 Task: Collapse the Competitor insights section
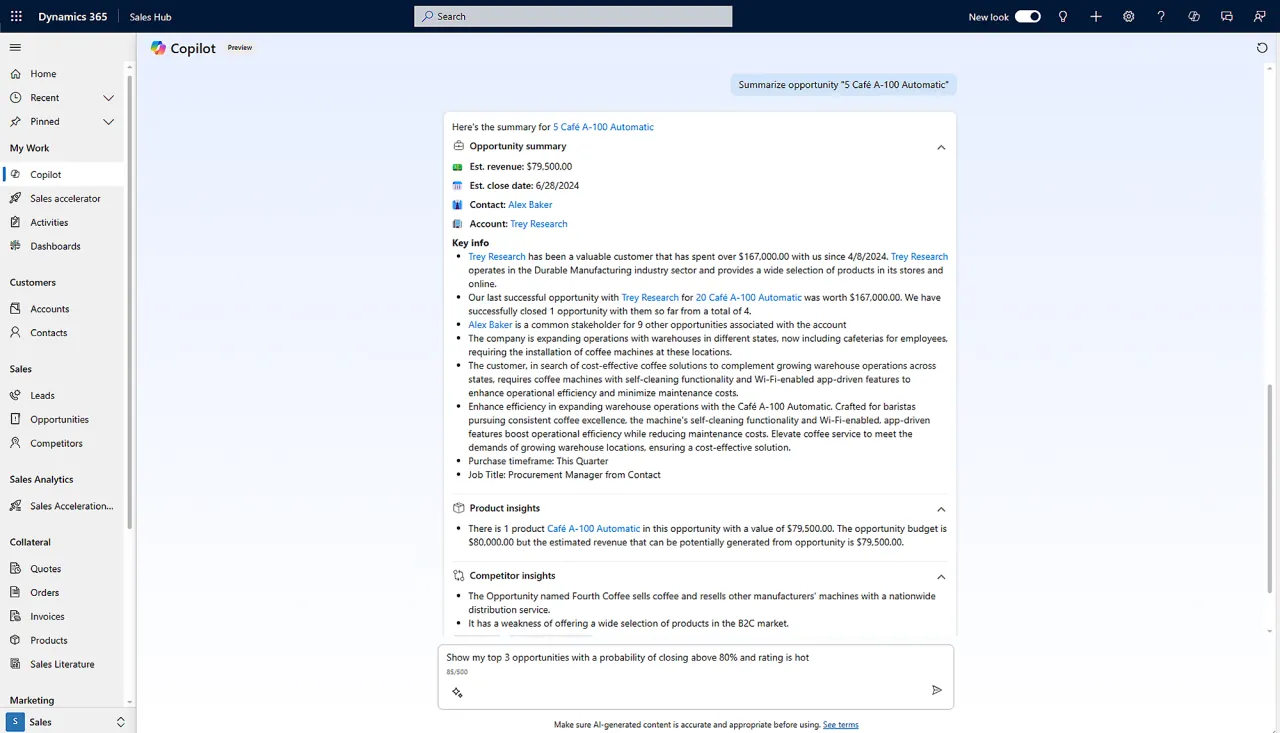941,577
